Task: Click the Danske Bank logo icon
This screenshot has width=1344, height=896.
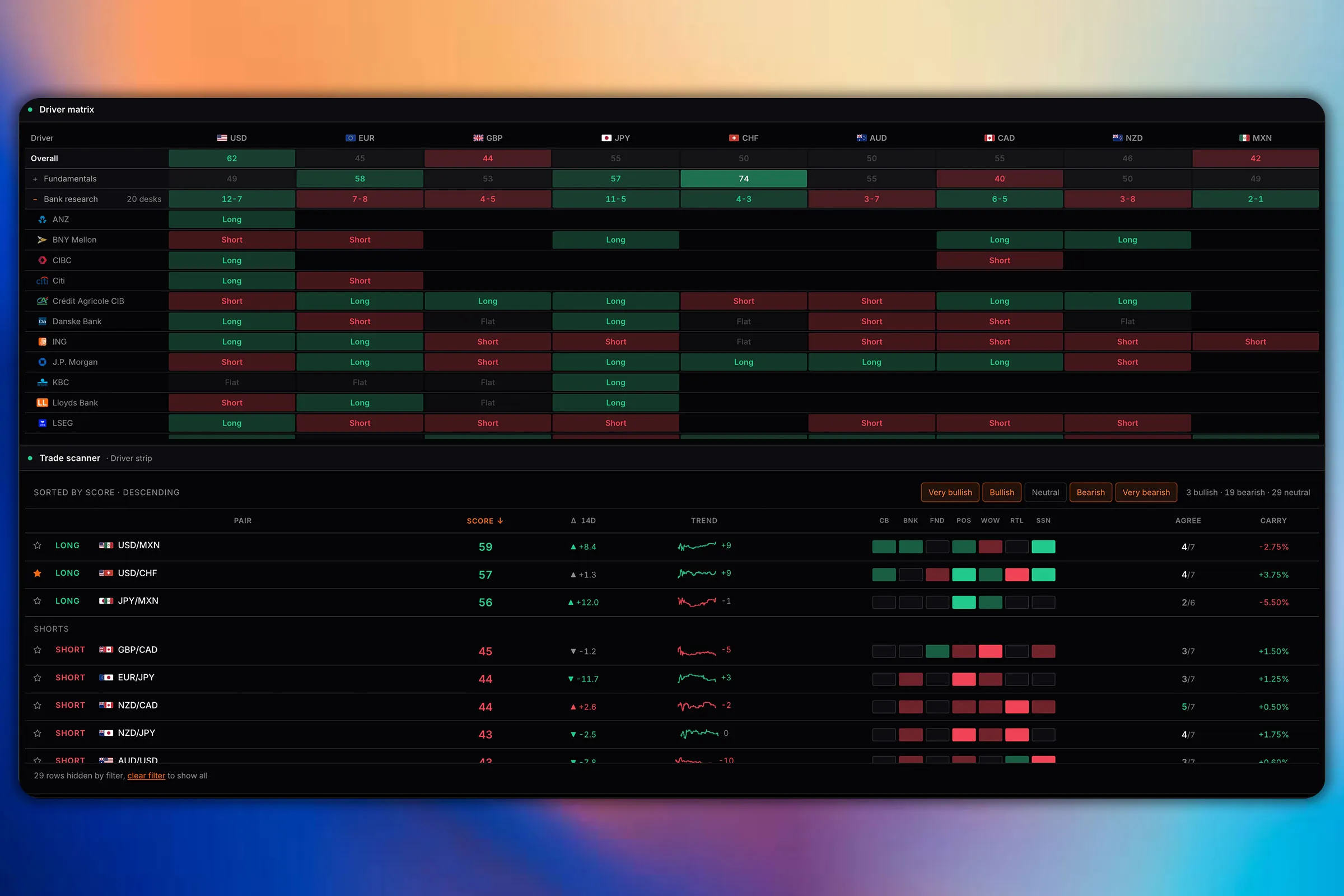Action: (43, 321)
